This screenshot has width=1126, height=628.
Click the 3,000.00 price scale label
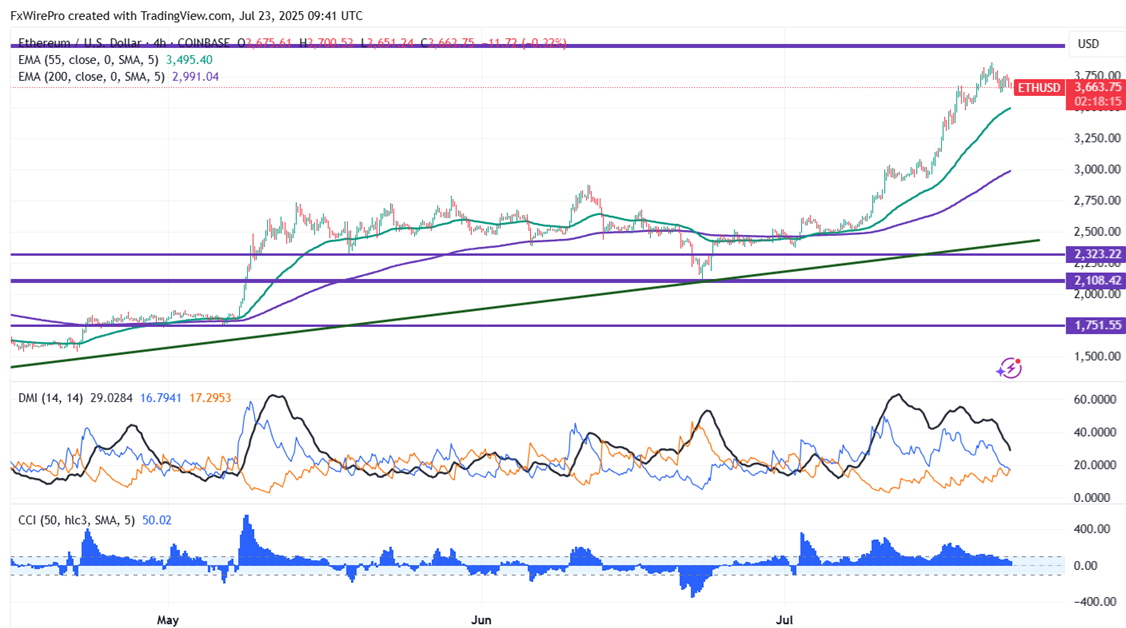point(1097,169)
